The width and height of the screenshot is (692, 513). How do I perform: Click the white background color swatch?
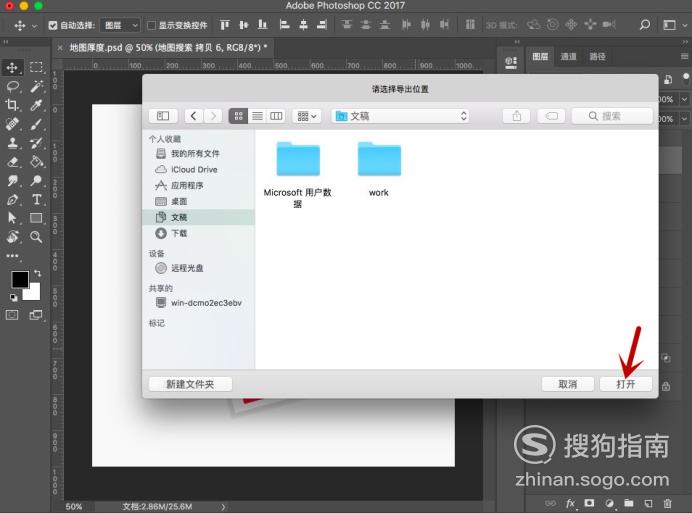click(34, 293)
